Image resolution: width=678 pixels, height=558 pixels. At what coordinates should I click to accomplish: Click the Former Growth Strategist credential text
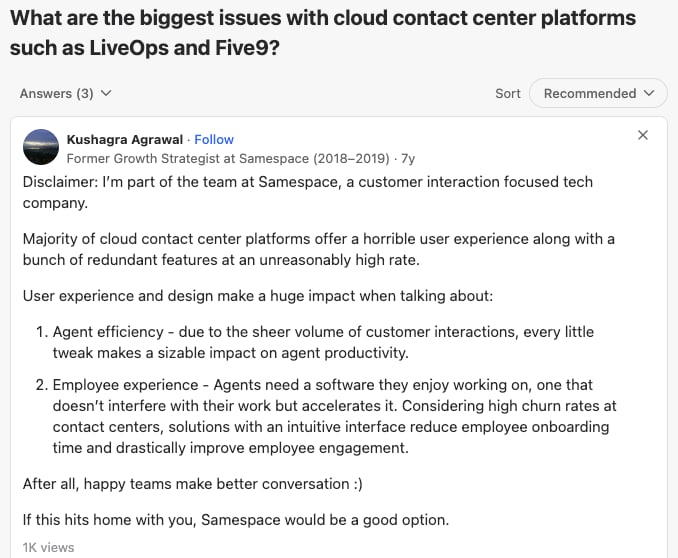tap(228, 158)
